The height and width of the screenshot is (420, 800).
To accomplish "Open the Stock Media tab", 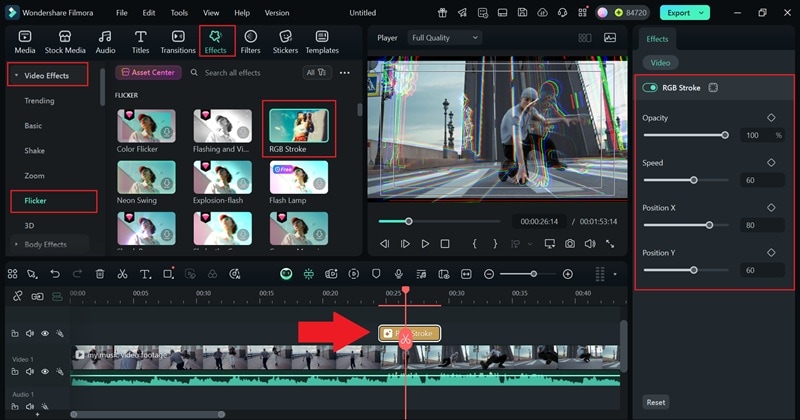I will pos(65,42).
